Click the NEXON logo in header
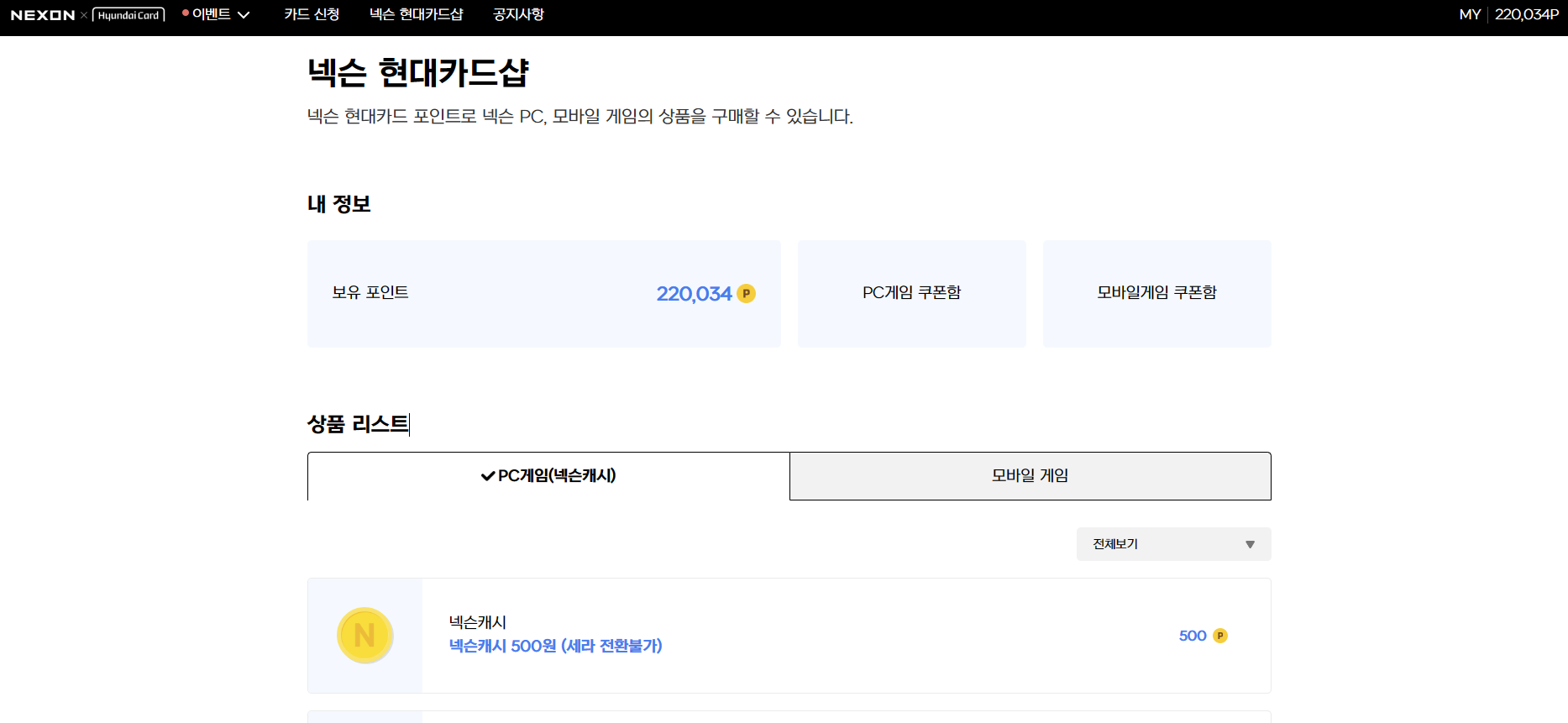1568x723 pixels. pos(43,15)
